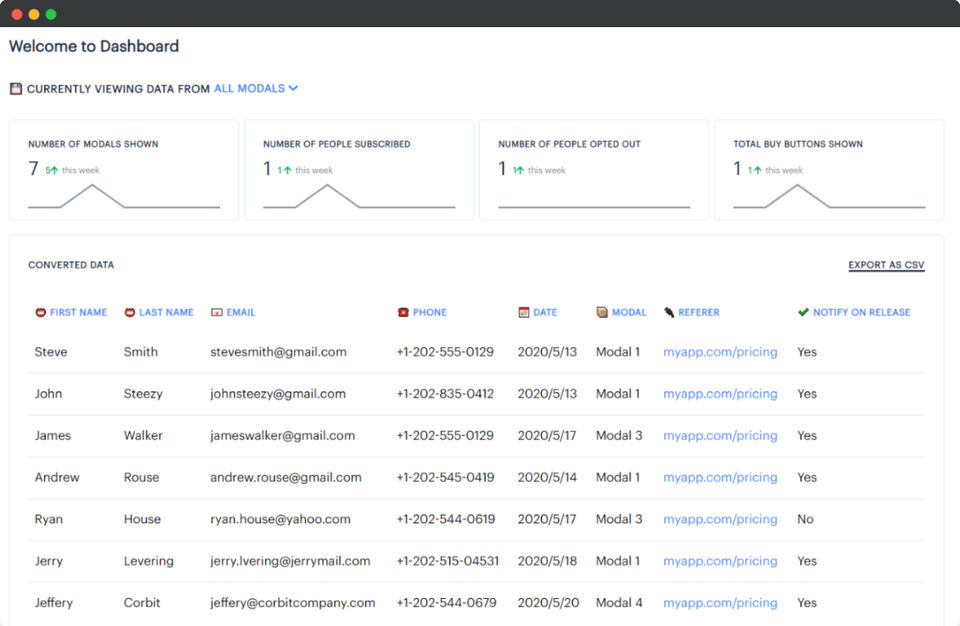Image resolution: width=960 pixels, height=626 pixels.
Task: Click the envelope icon beside Email
Action: coord(217,312)
